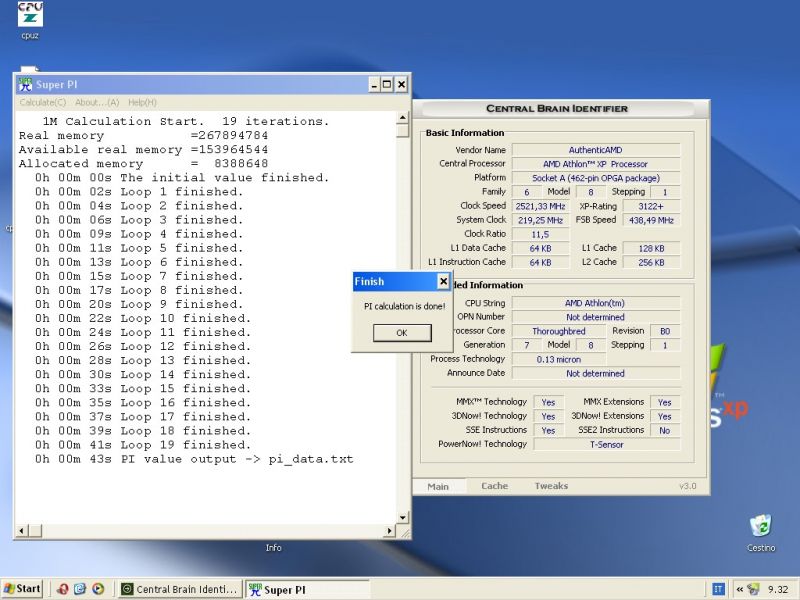
Task: Click the Clock Speed value 2521,33 MHz
Action: point(540,207)
